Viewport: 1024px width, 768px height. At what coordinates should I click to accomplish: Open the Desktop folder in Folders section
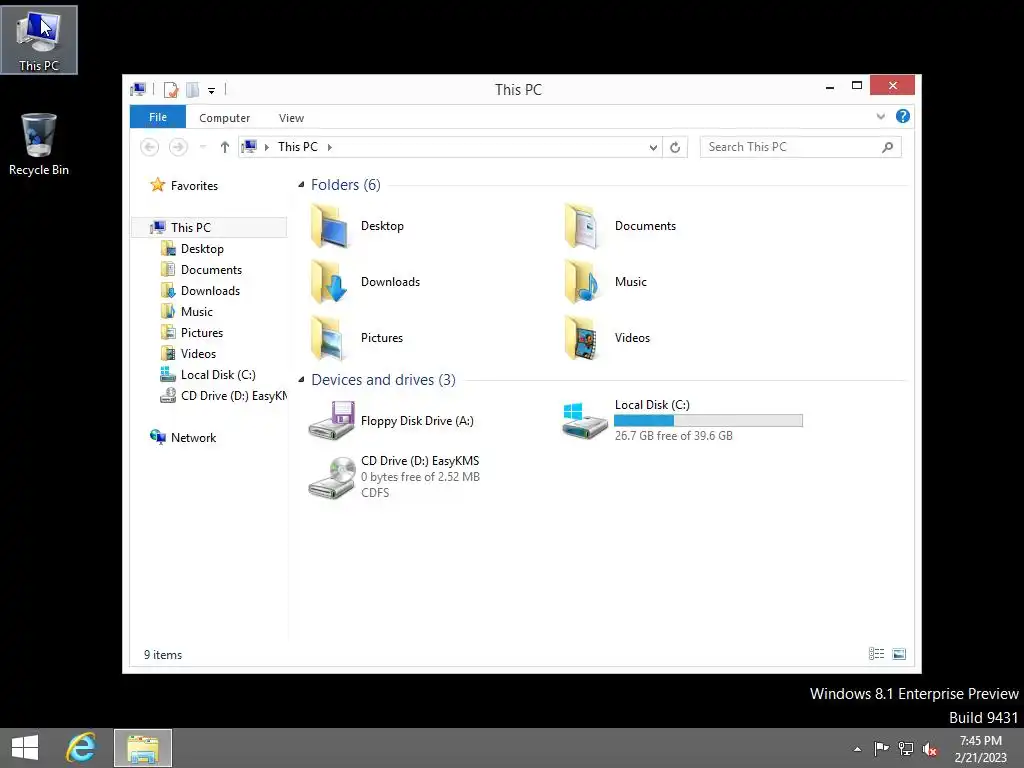coord(357,226)
